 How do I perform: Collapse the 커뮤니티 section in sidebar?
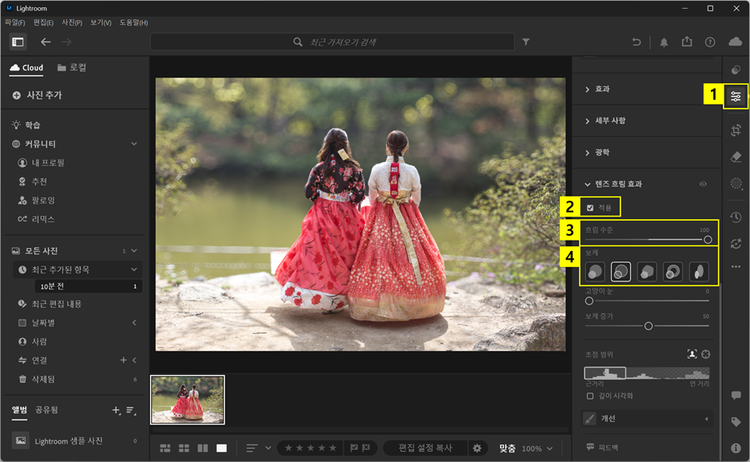click(x=134, y=144)
